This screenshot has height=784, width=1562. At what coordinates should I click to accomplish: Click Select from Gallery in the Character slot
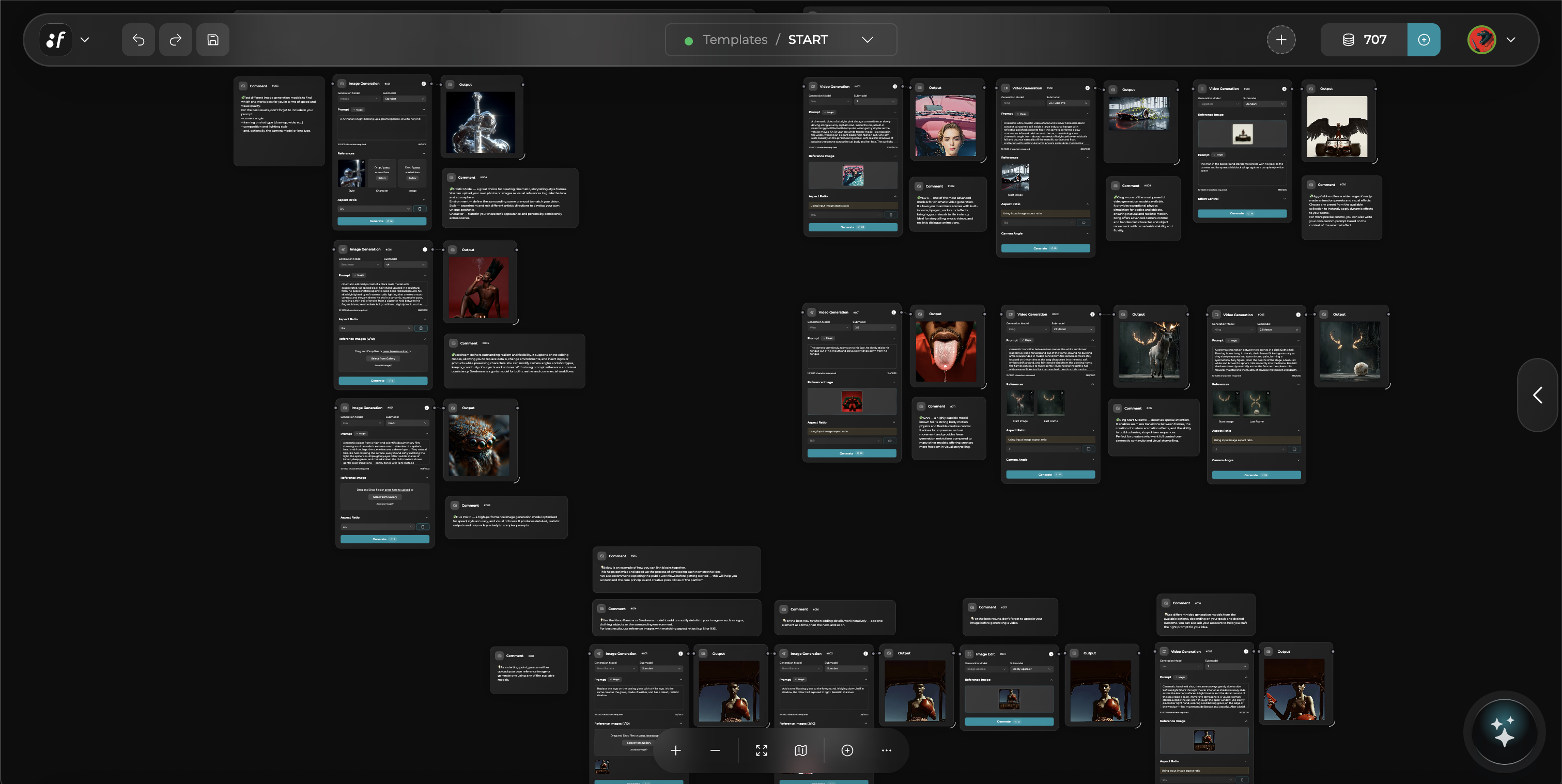[x=382, y=178]
